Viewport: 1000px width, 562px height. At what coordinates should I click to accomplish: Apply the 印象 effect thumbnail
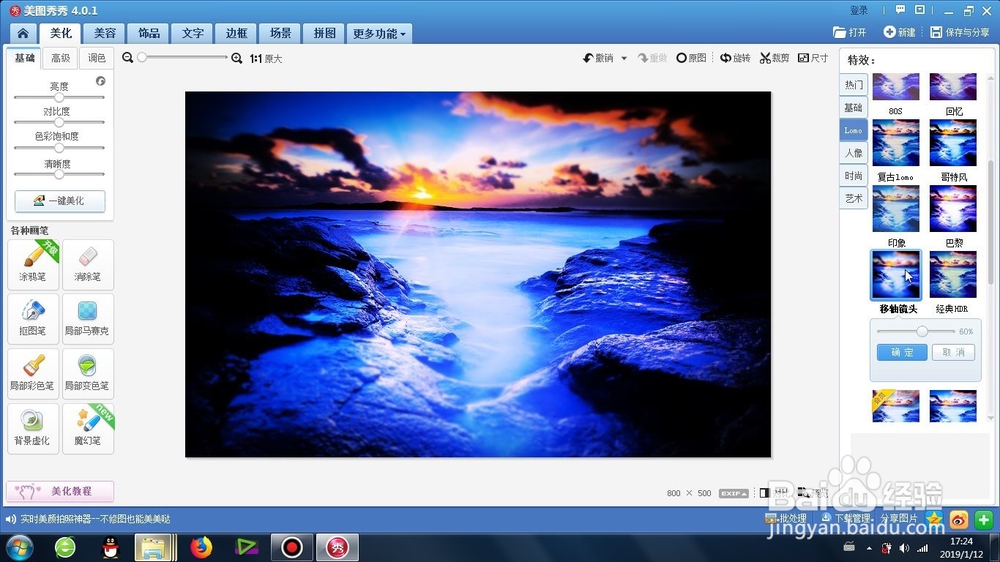896,209
